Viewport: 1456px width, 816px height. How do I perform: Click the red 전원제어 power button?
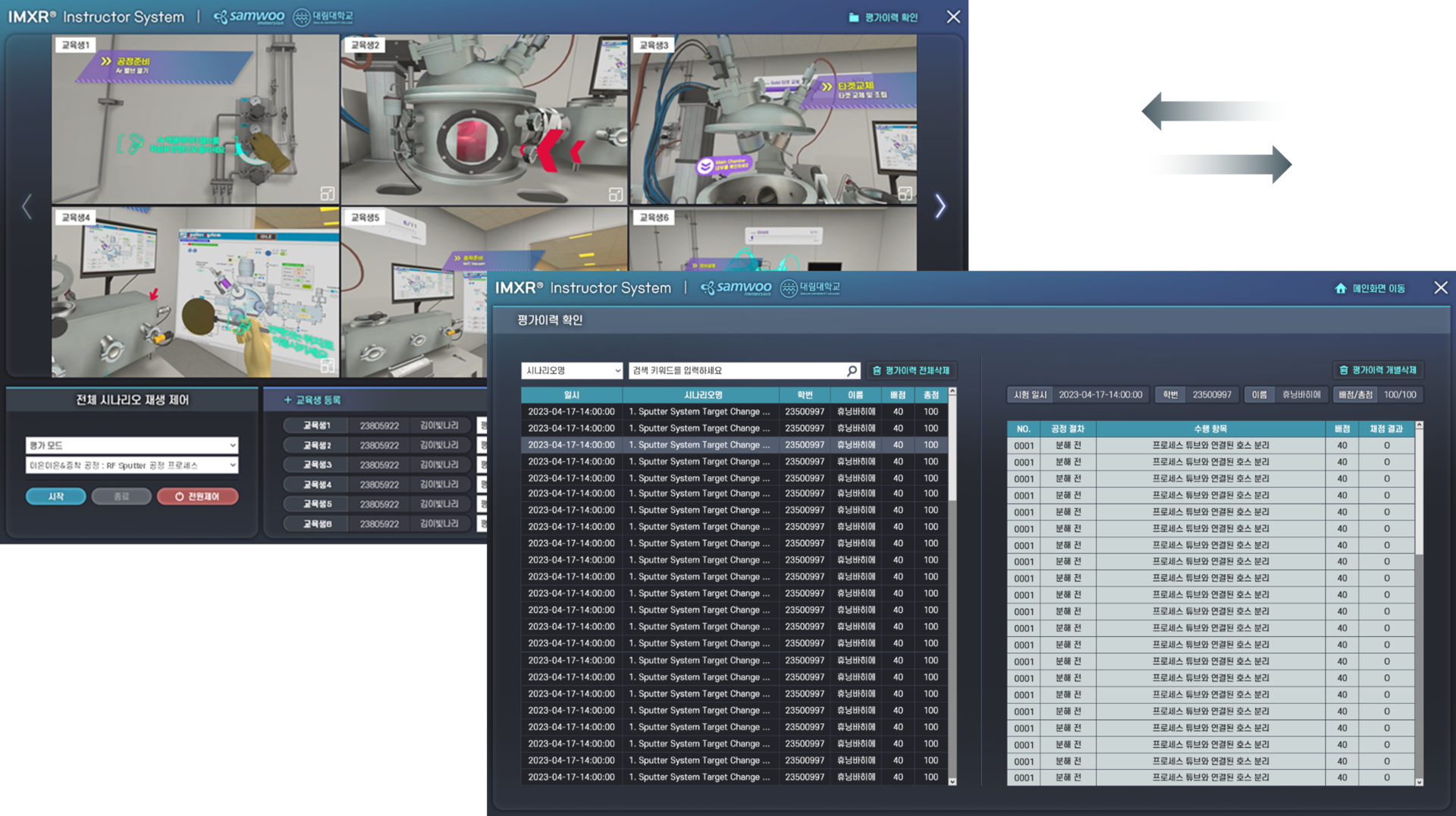(x=197, y=497)
